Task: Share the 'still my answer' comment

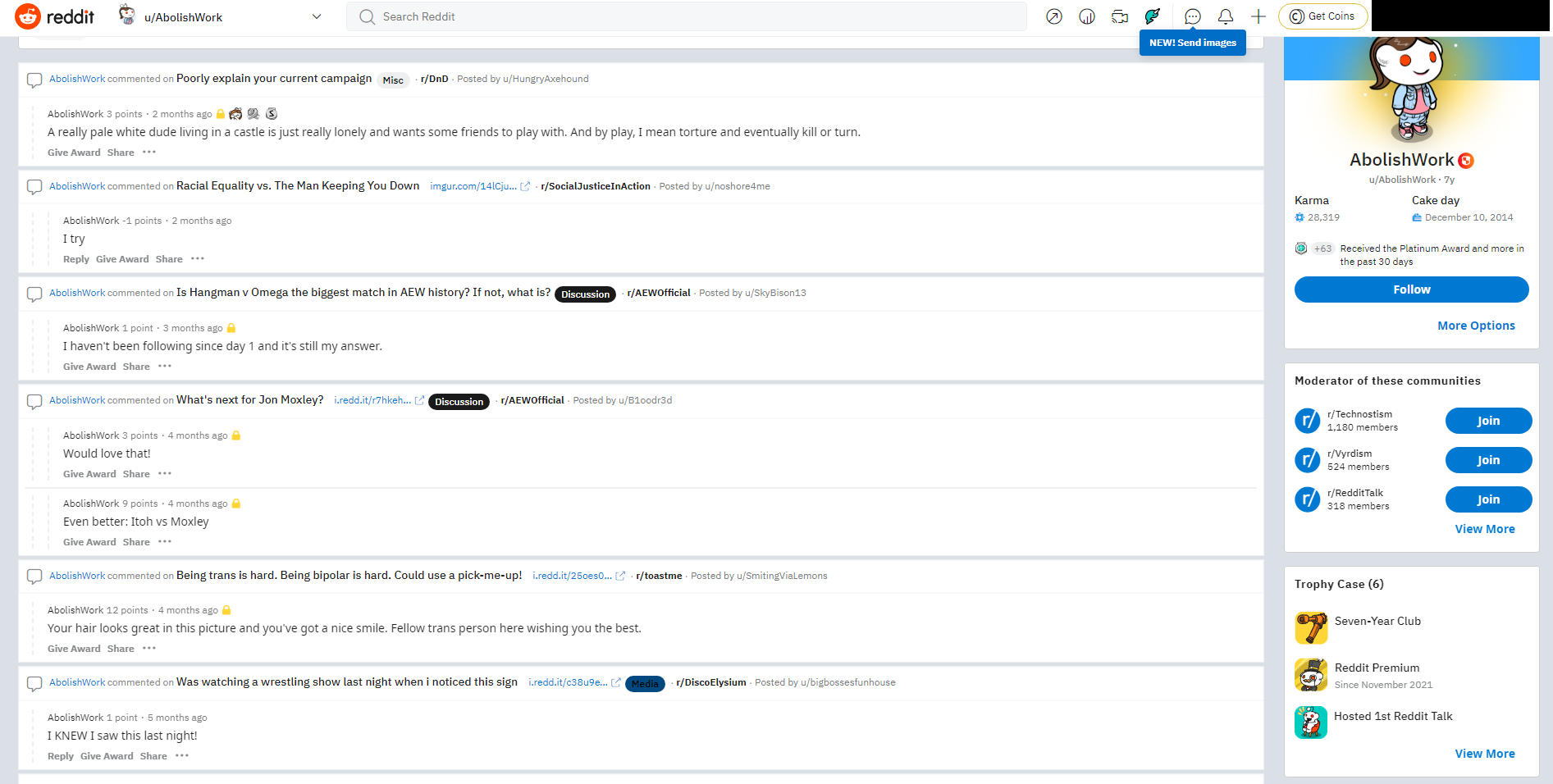Action: click(x=136, y=367)
